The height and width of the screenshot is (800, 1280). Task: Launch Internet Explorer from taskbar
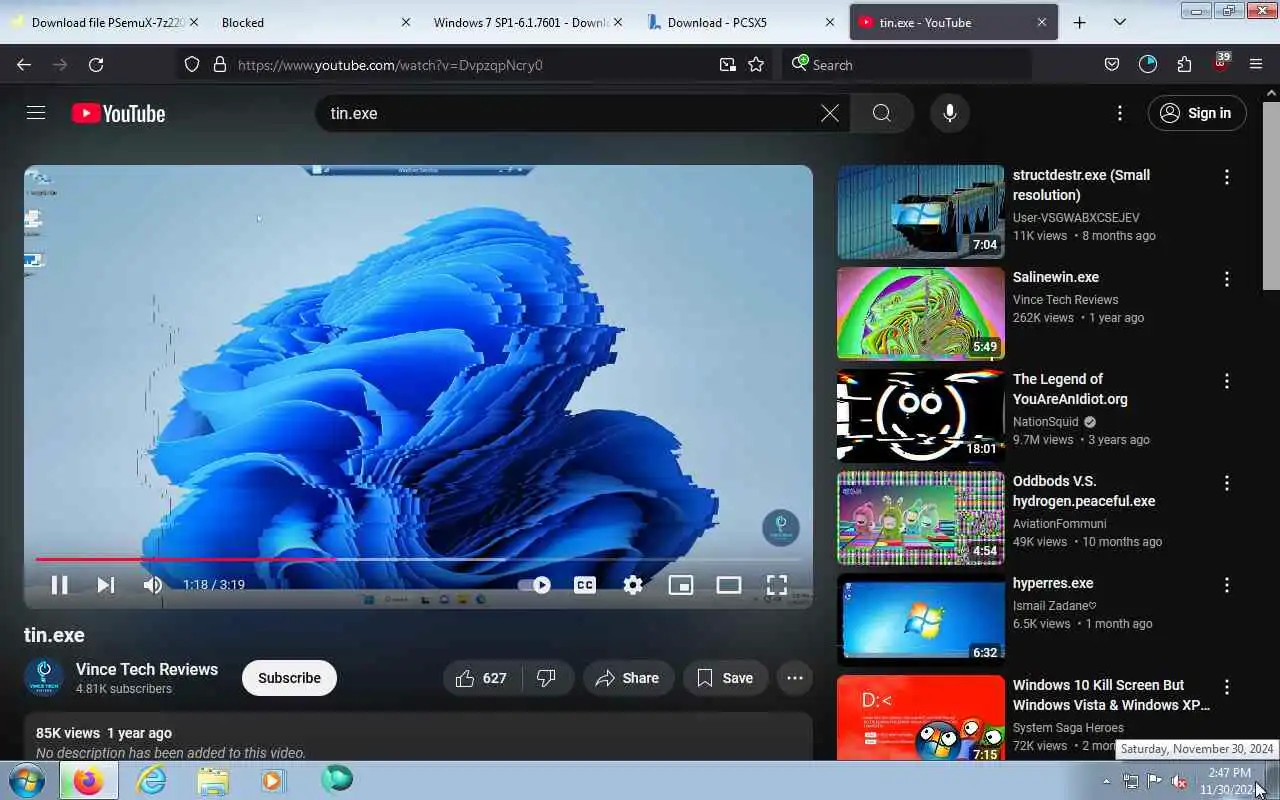pyautogui.click(x=151, y=780)
